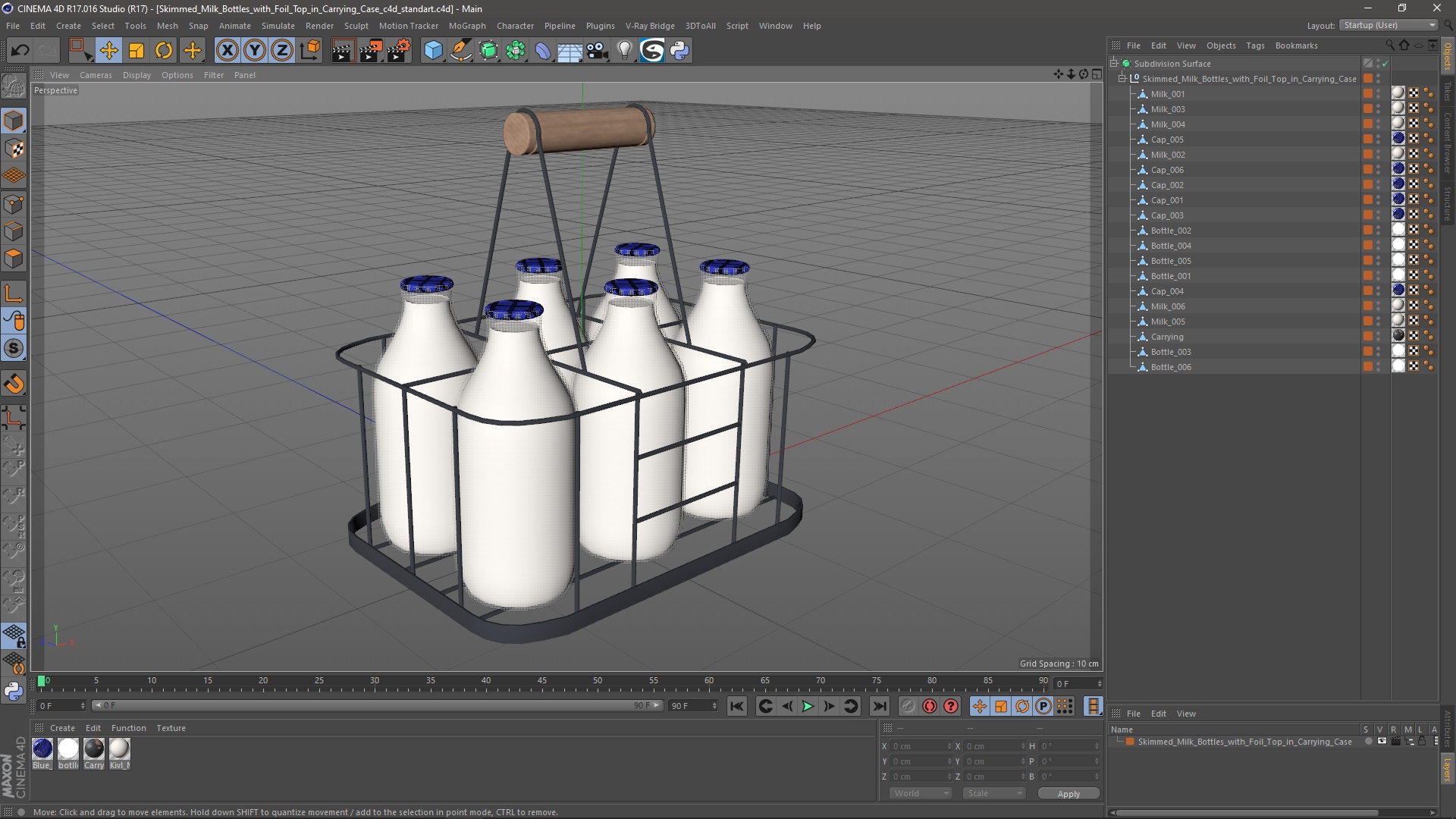Screen dimensions: 1456x819
Task: Add a Camera object icon
Action: point(598,51)
